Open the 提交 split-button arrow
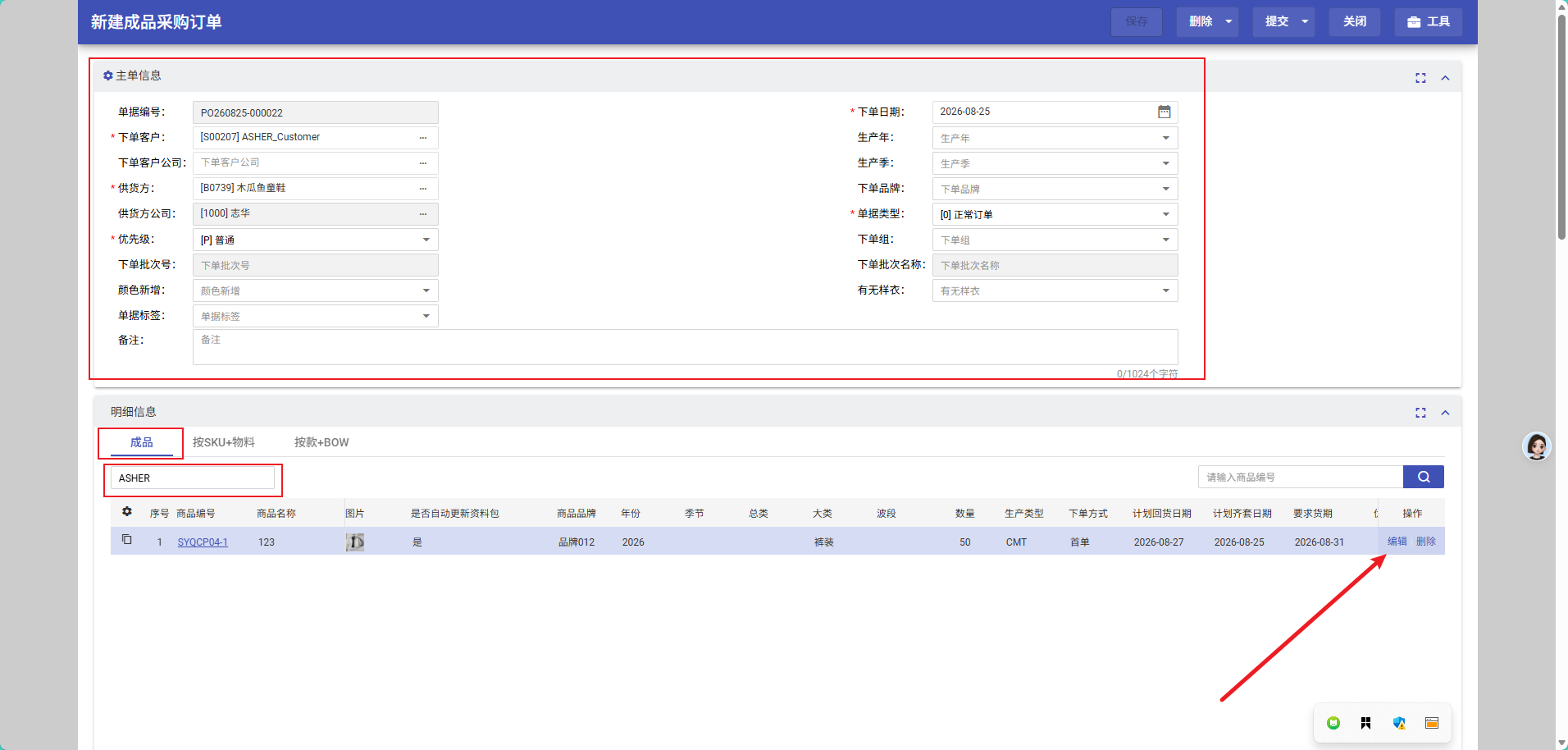Screen dimensions: 1568x750 [x=1305, y=22]
